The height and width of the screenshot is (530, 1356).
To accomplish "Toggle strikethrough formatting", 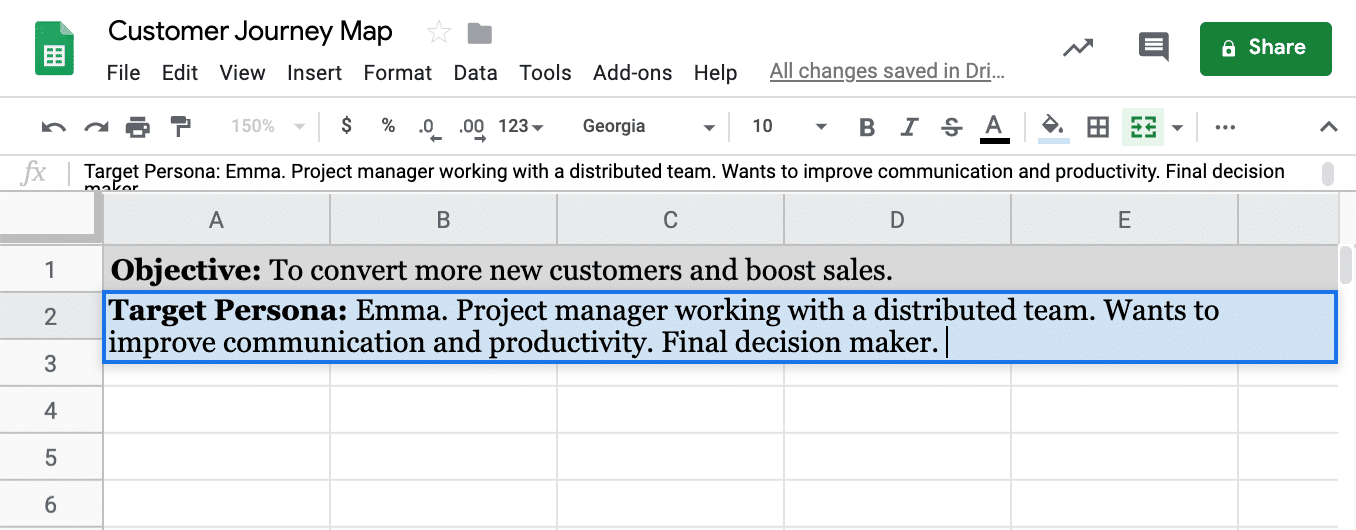I will 952,127.
